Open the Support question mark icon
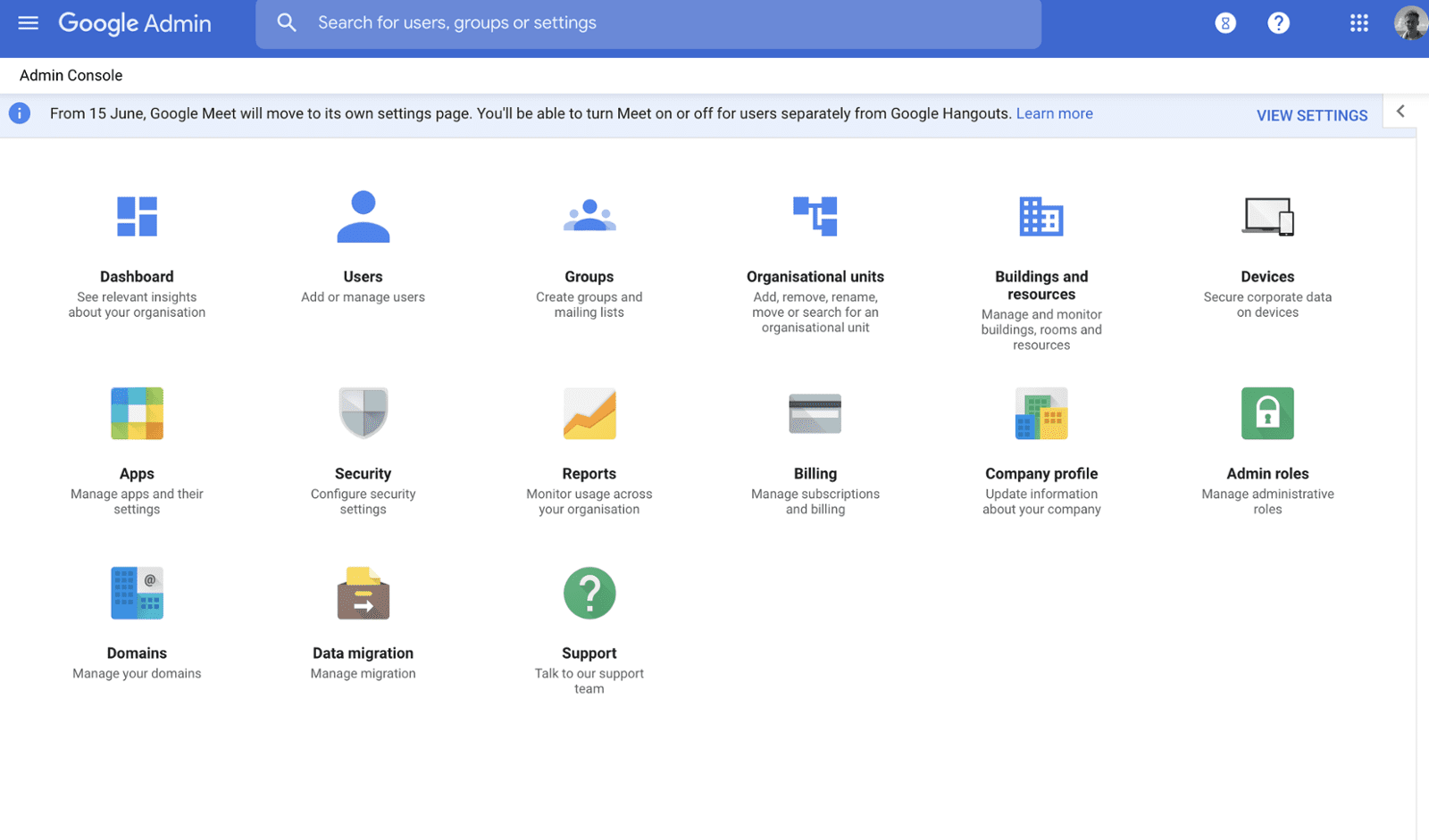 coord(589,593)
